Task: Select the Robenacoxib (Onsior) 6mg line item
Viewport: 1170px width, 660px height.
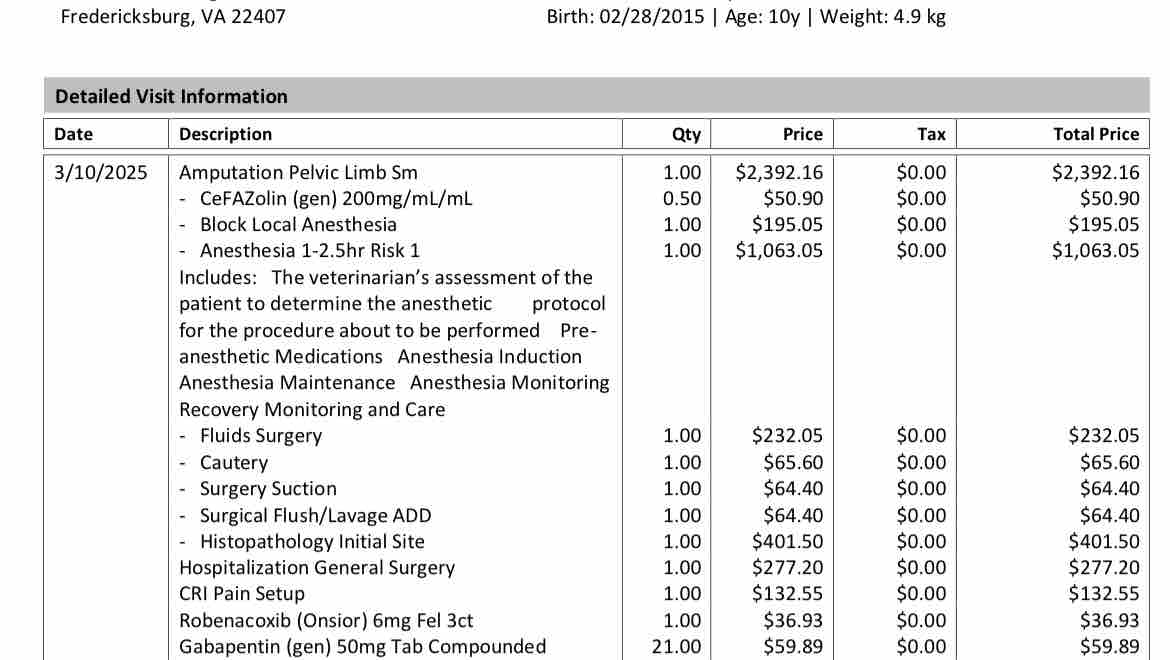Action: tap(326, 620)
